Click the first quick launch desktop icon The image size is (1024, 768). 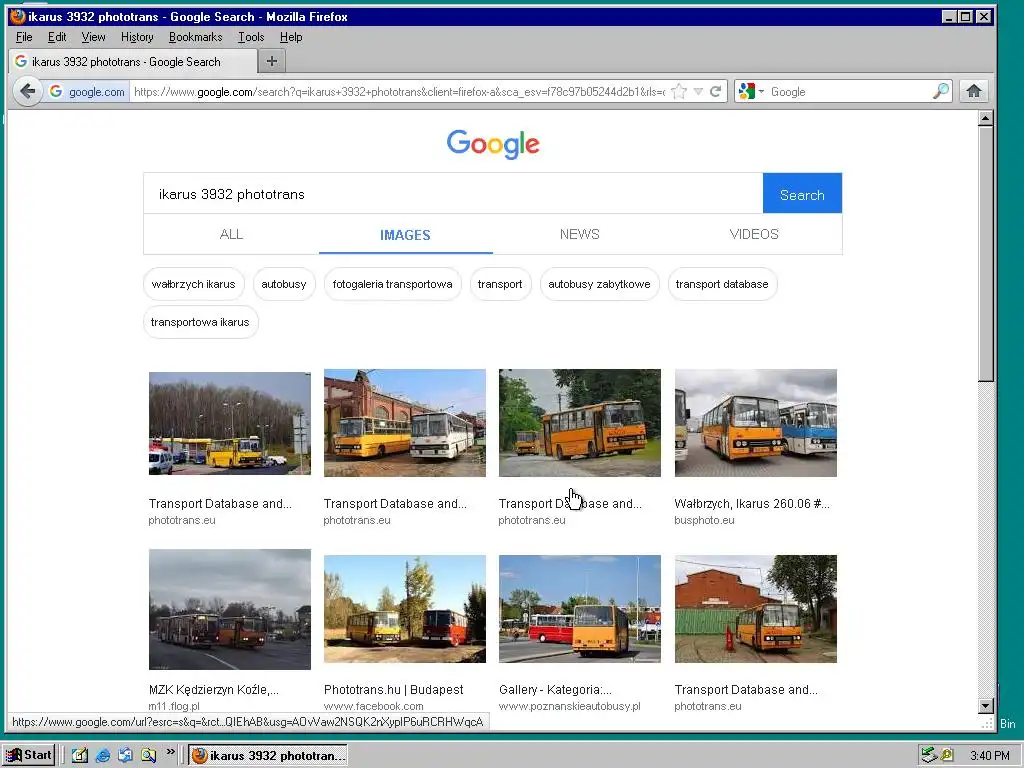click(80, 756)
